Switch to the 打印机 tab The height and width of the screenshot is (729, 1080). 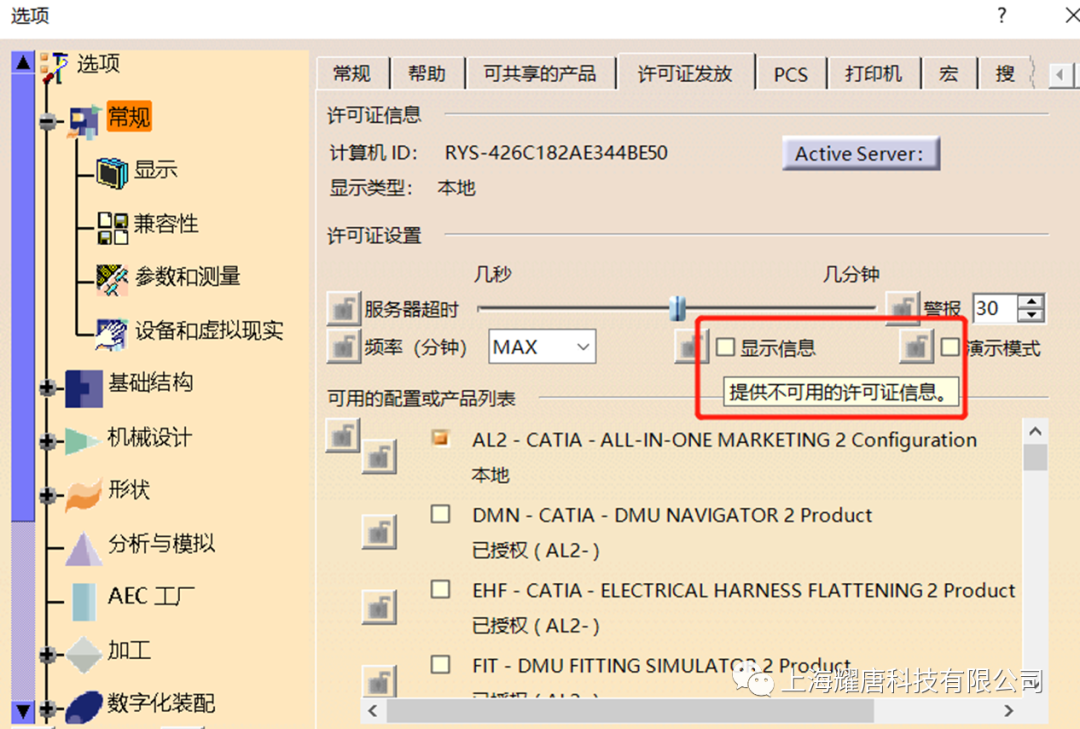873,74
